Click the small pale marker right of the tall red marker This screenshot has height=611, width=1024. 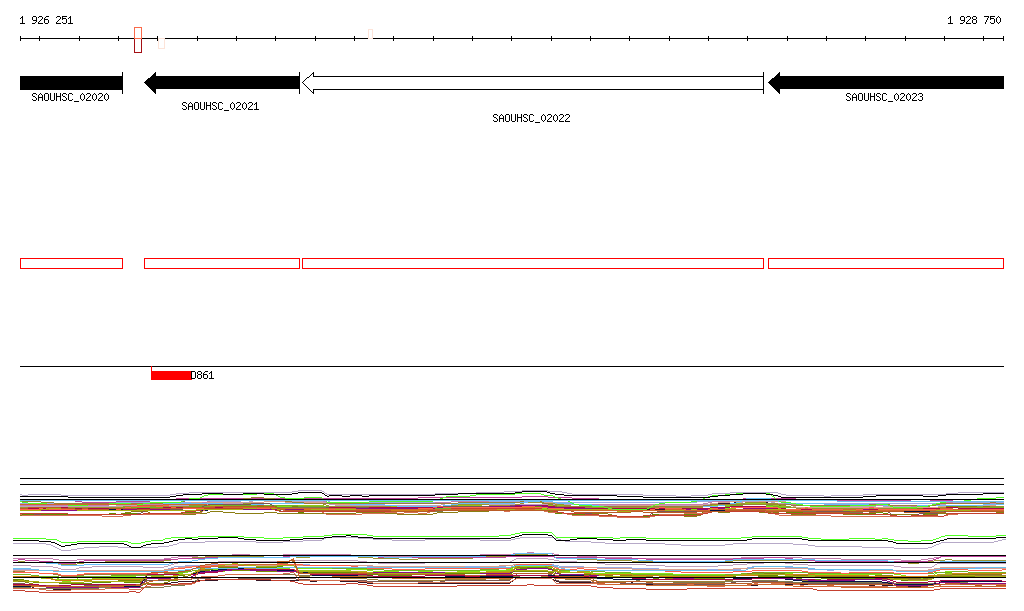pyautogui.click(x=161, y=43)
